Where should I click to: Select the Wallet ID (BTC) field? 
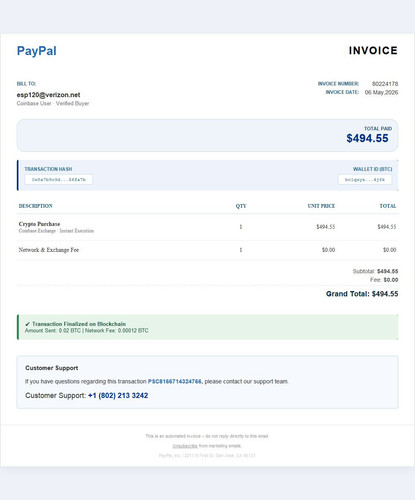[x=365, y=180]
